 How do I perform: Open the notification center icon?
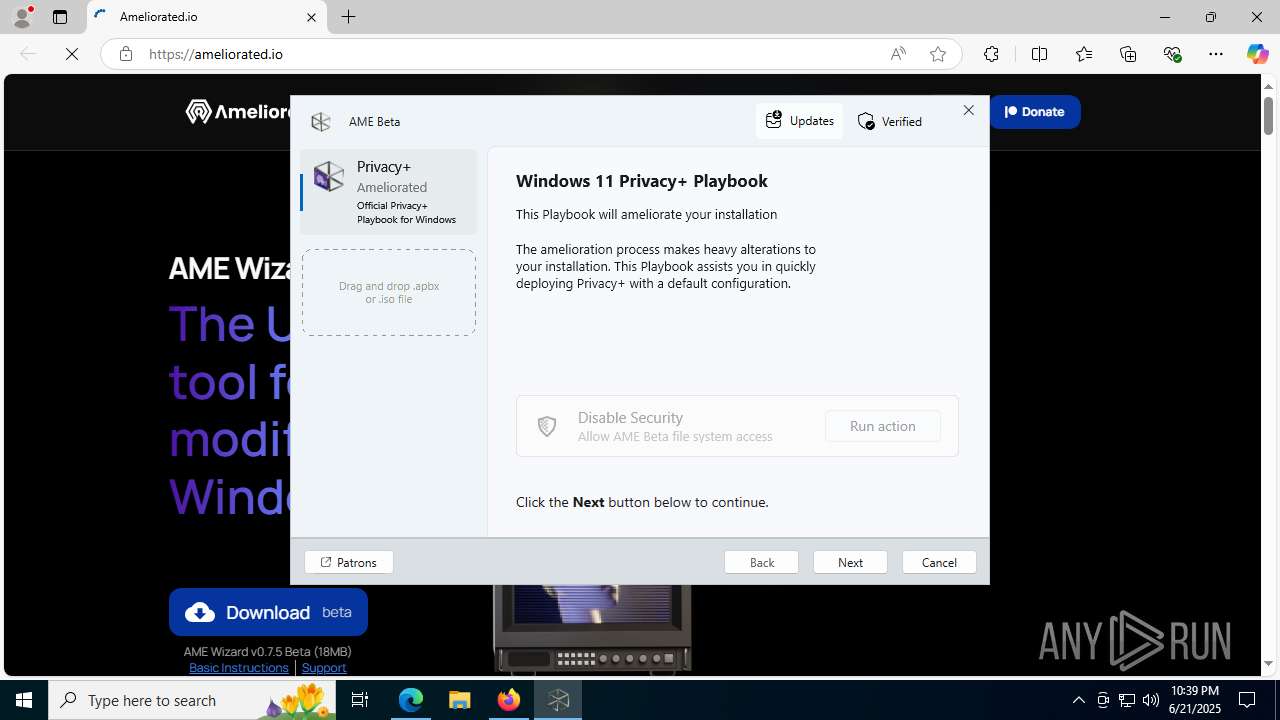click(x=1247, y=700)
